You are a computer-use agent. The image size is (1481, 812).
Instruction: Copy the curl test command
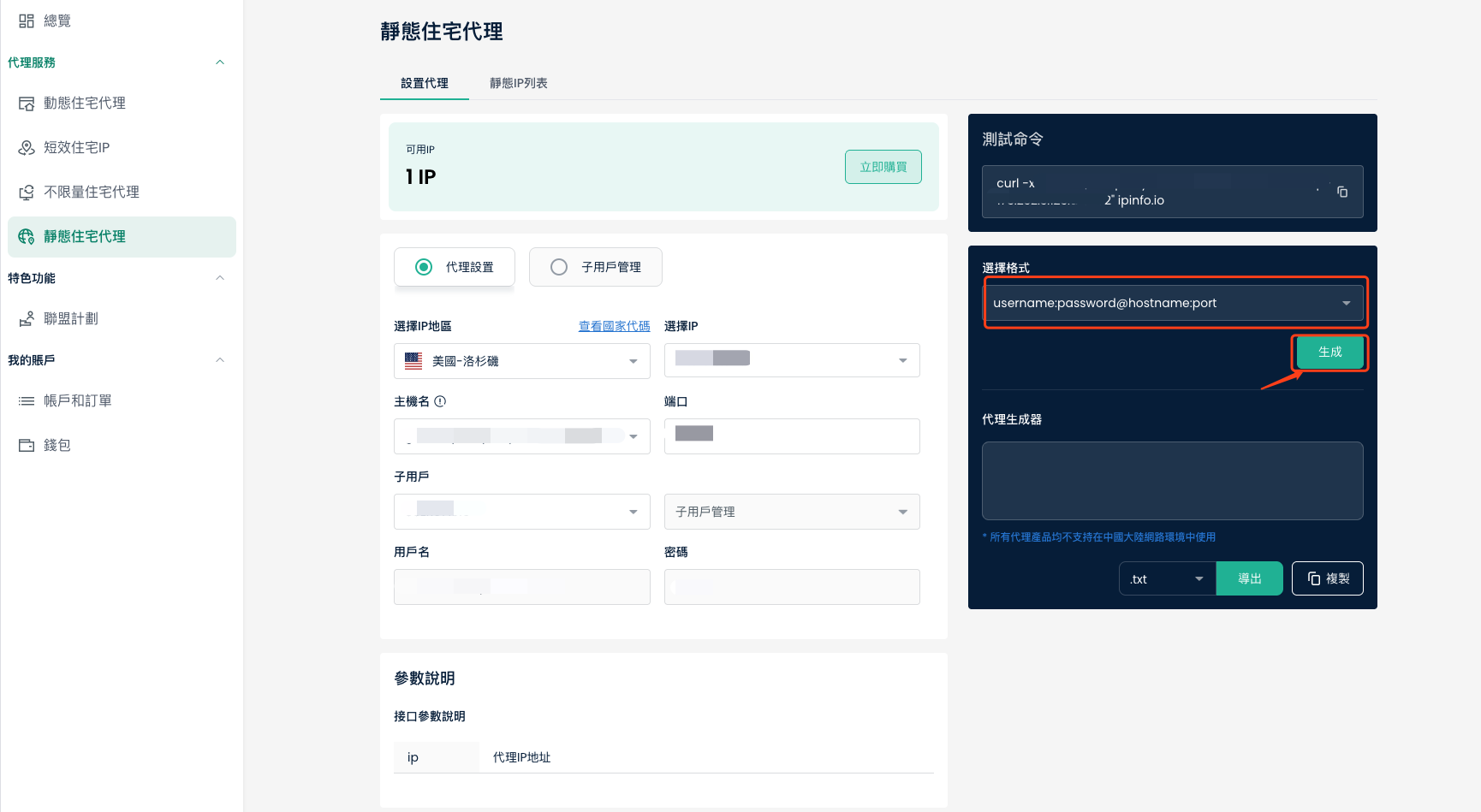(1341, 192)
